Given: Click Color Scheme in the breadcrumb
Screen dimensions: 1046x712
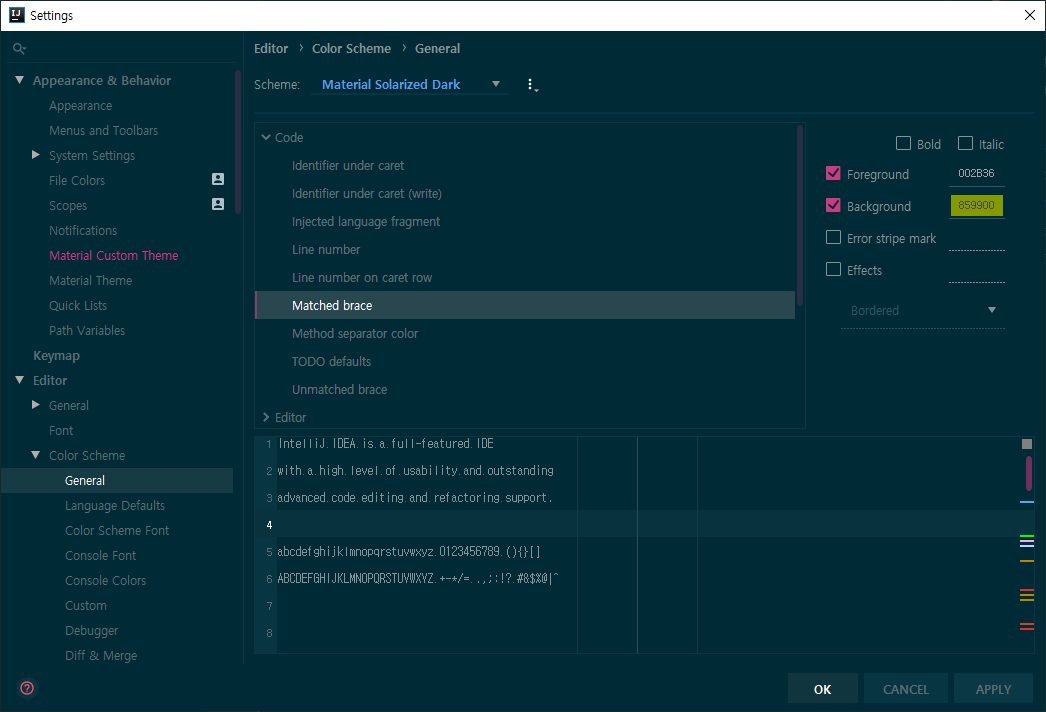Looking at the screenshot, I should click(x=352, y=49).
